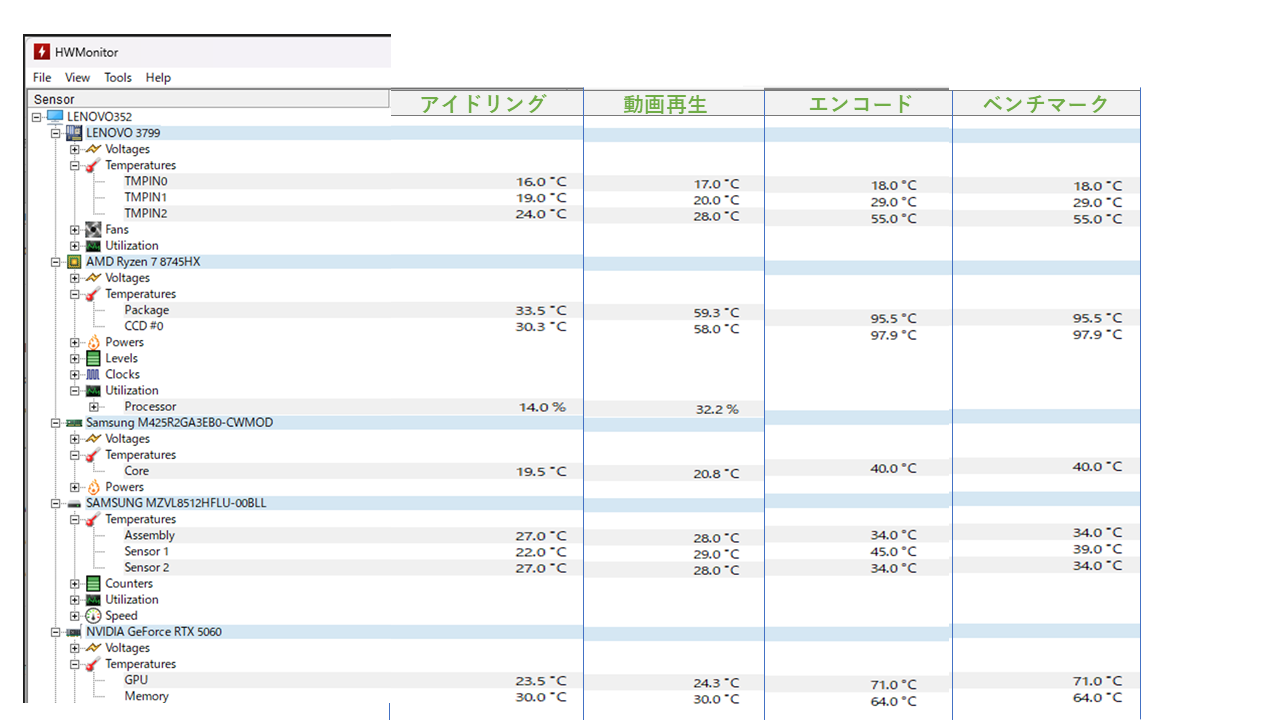Click the Fans icon under LENOVO 3799
The width and height of the screenshot is (1280, 720).
pyautogui.click(x=93, y=230)
